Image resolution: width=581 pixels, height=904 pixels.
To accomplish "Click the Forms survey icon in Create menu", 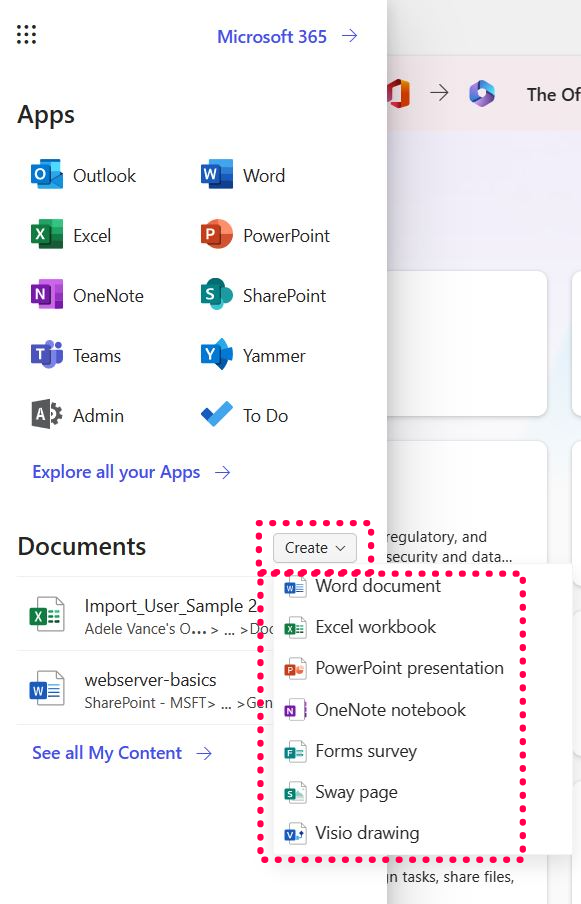I will (295, 752).
